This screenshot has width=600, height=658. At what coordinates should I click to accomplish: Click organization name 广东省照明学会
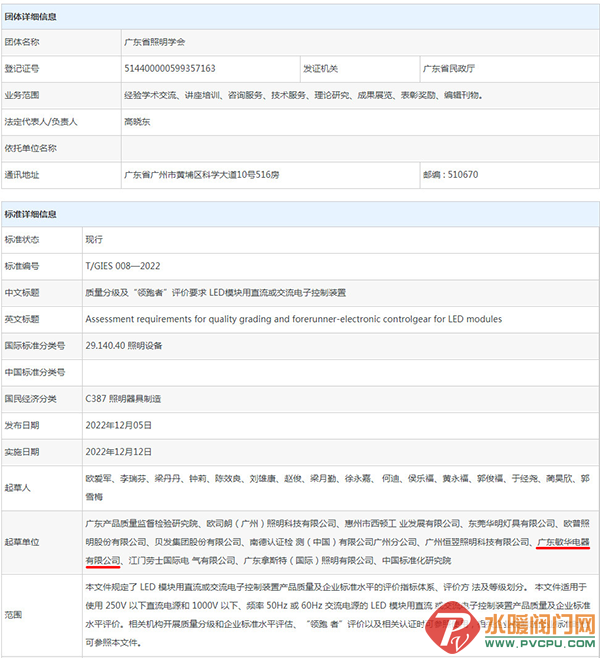[154, 42]
